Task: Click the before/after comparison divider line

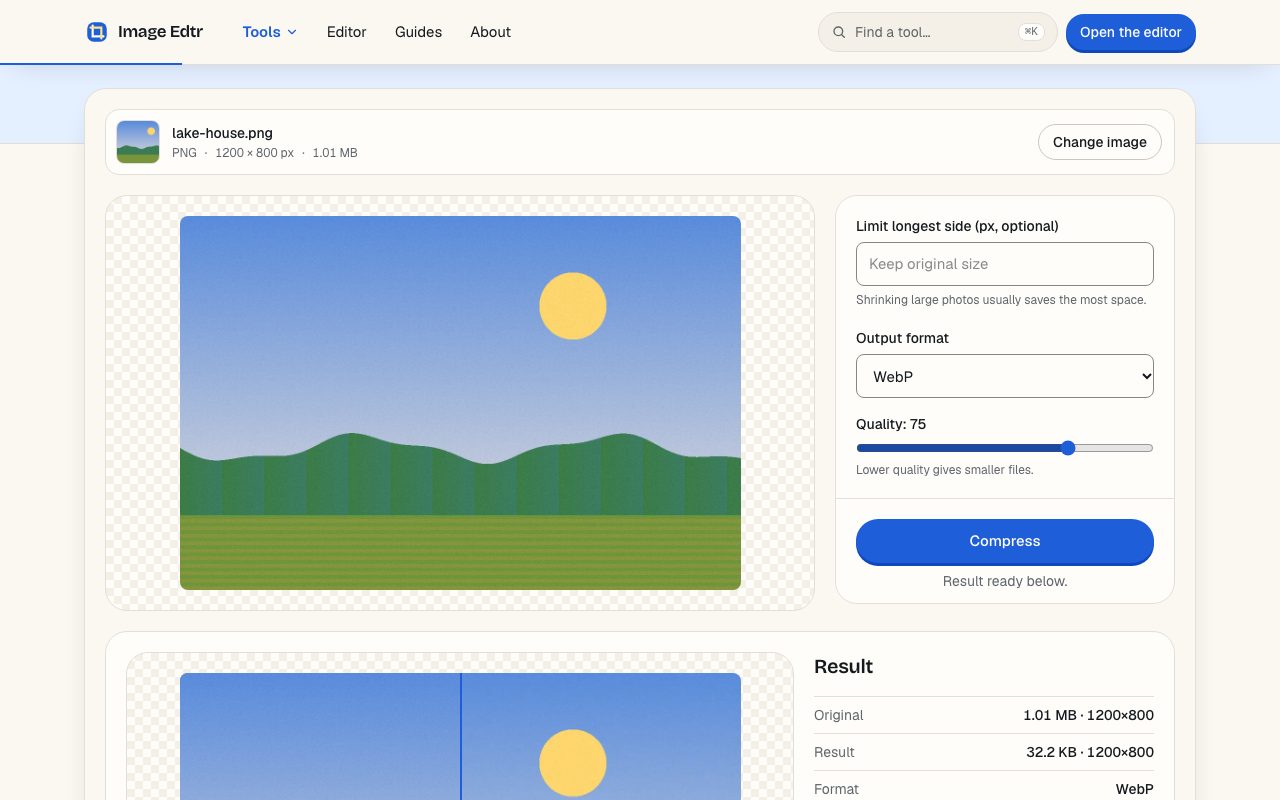Action: 461,736
